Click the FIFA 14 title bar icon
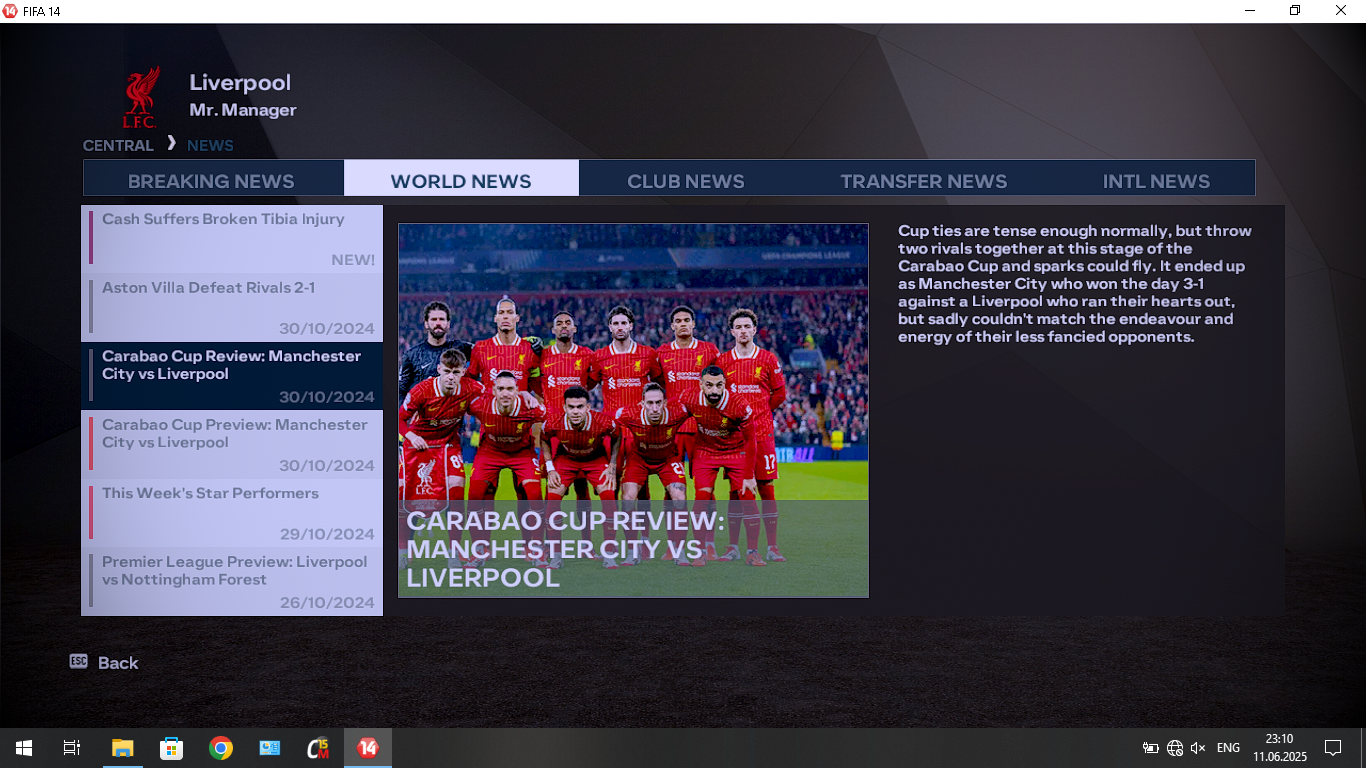 pyautogui.click(x=11, y=11)
